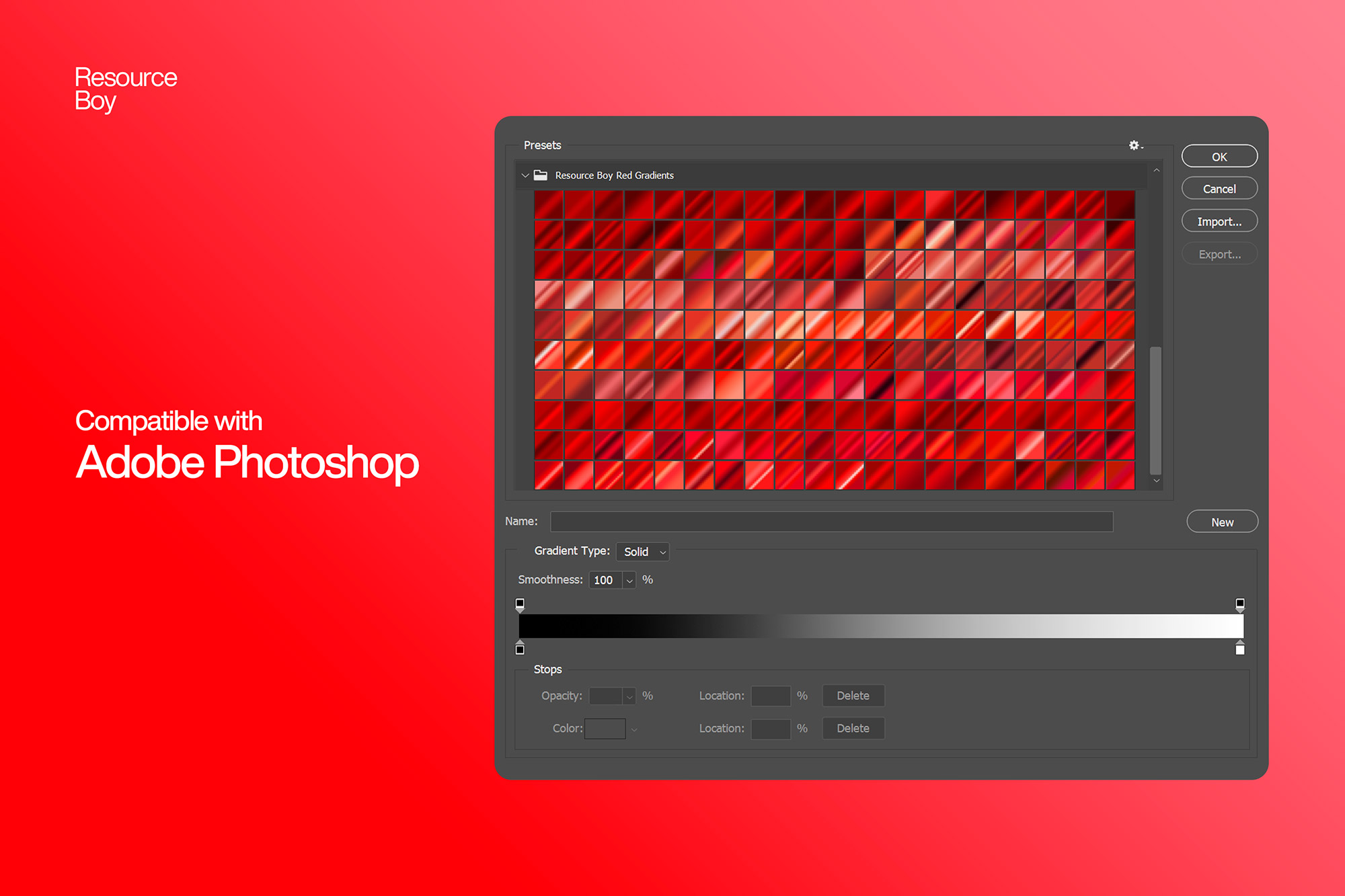Click the Cancel button to discard changes
This screenshot has width=1345, height=896.
(x=1219, y=189)
